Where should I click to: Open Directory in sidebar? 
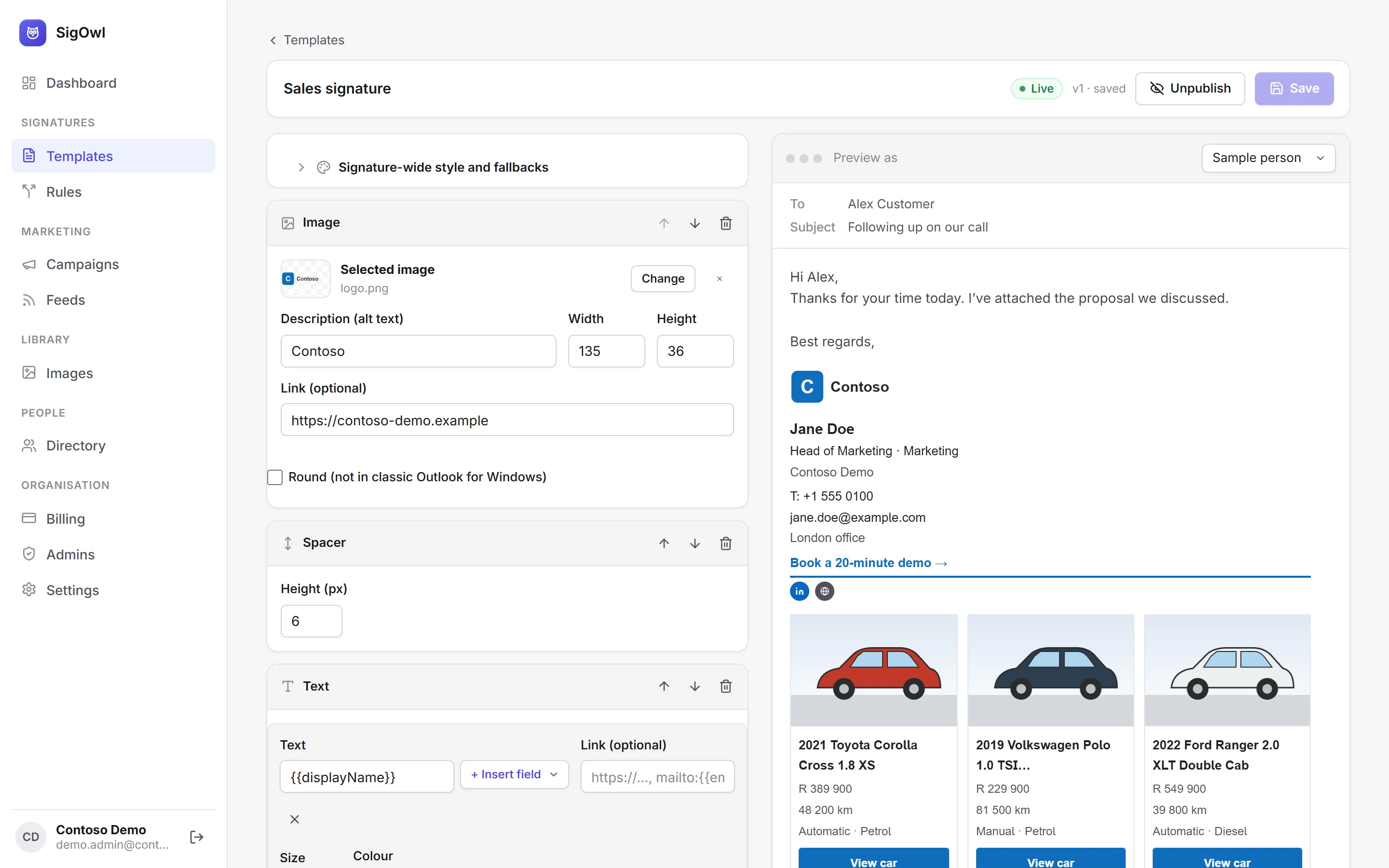113,446
